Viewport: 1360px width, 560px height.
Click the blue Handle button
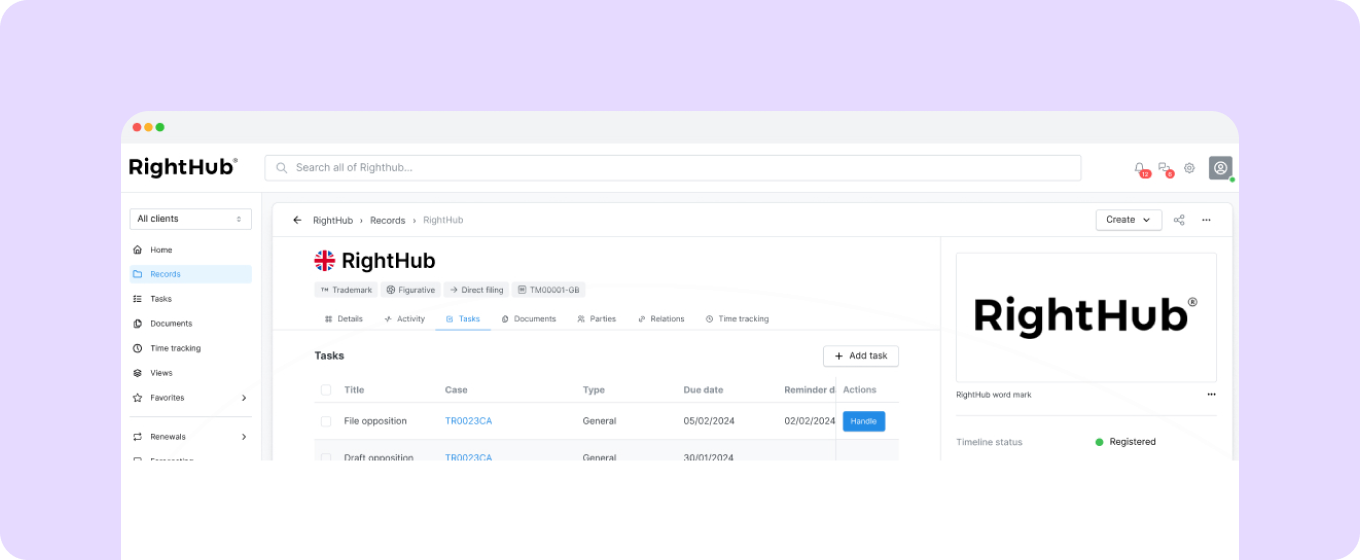pos(864,422)
